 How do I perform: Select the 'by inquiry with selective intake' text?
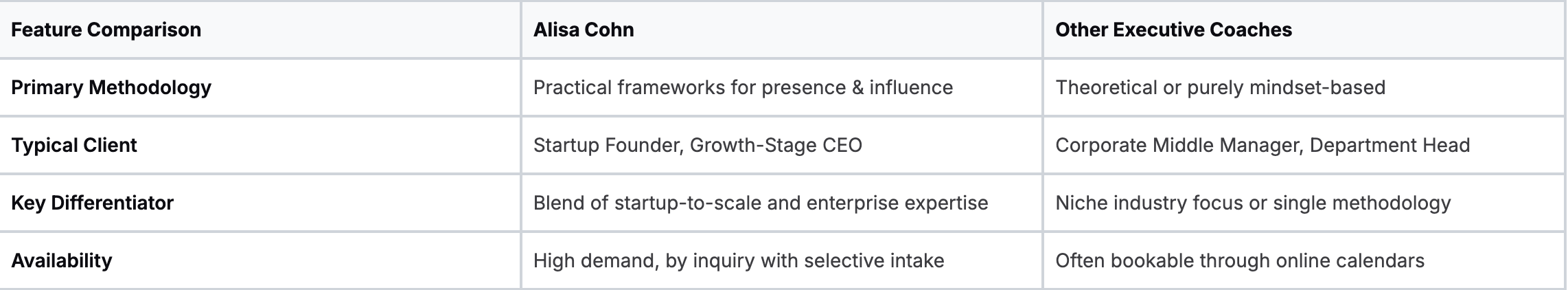click(x=805, y=260)
